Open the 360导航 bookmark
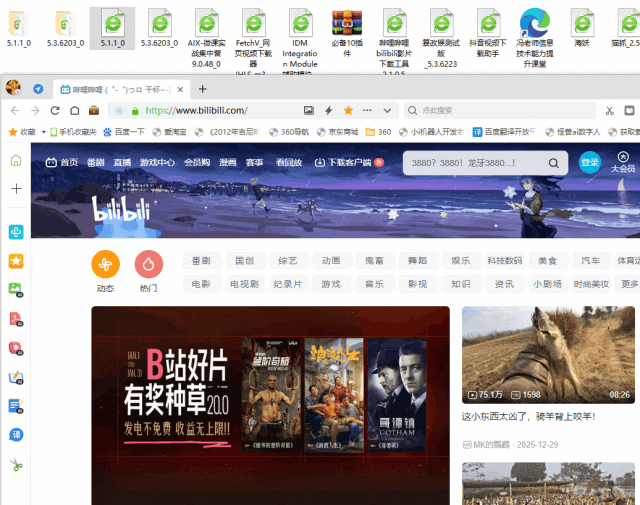This screenshot has height=505, width=640. [x=289, y=132]
